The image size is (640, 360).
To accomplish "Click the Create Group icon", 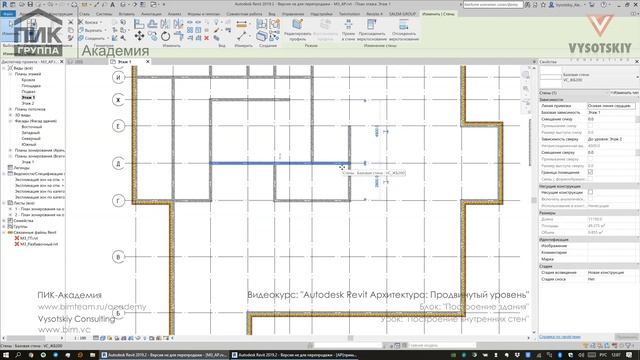I will pos(274,24).
